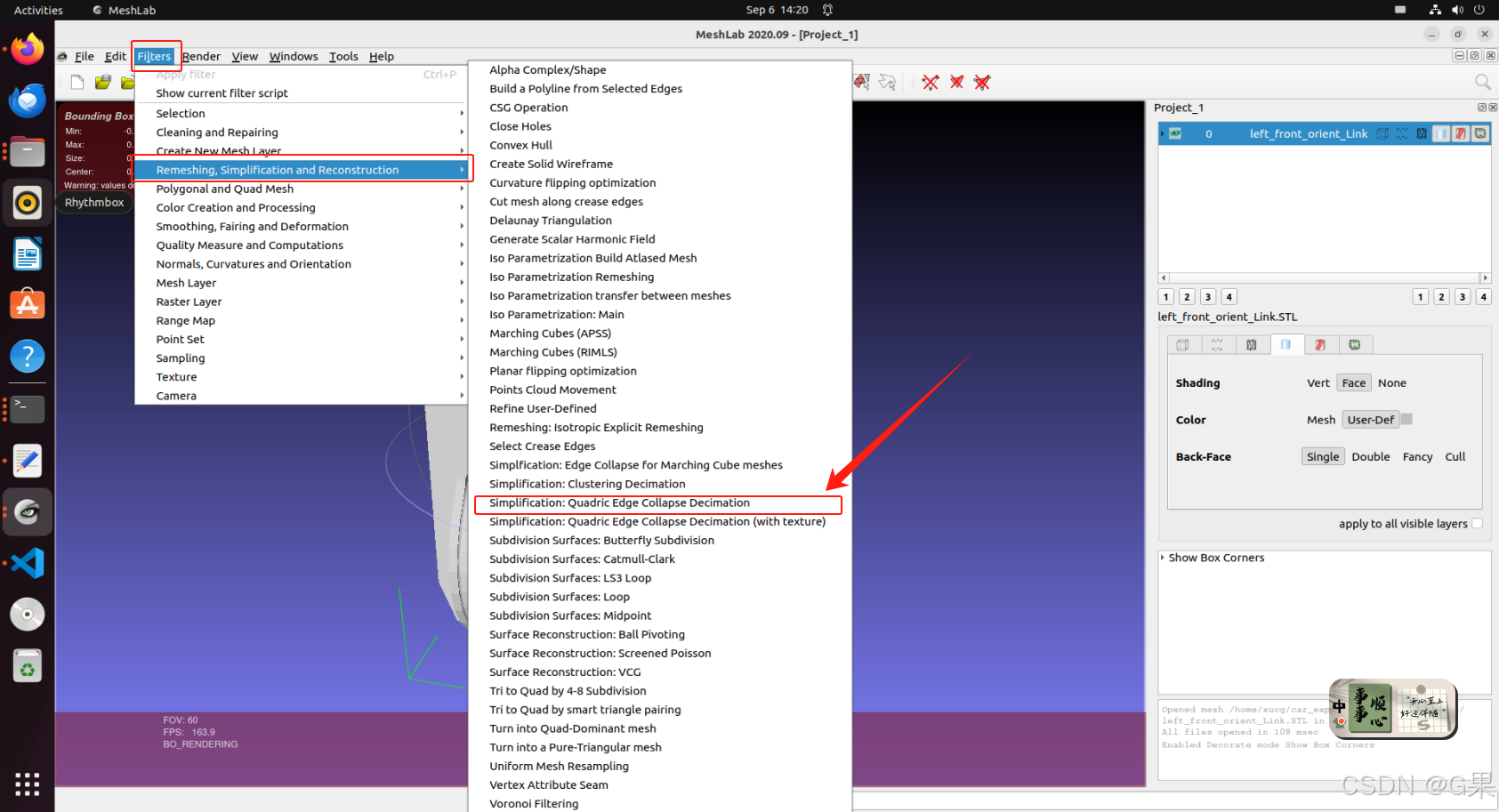Set Back-Face to Cull
Viewport: 1499px width, 812px height.
tap(1455, 457)
